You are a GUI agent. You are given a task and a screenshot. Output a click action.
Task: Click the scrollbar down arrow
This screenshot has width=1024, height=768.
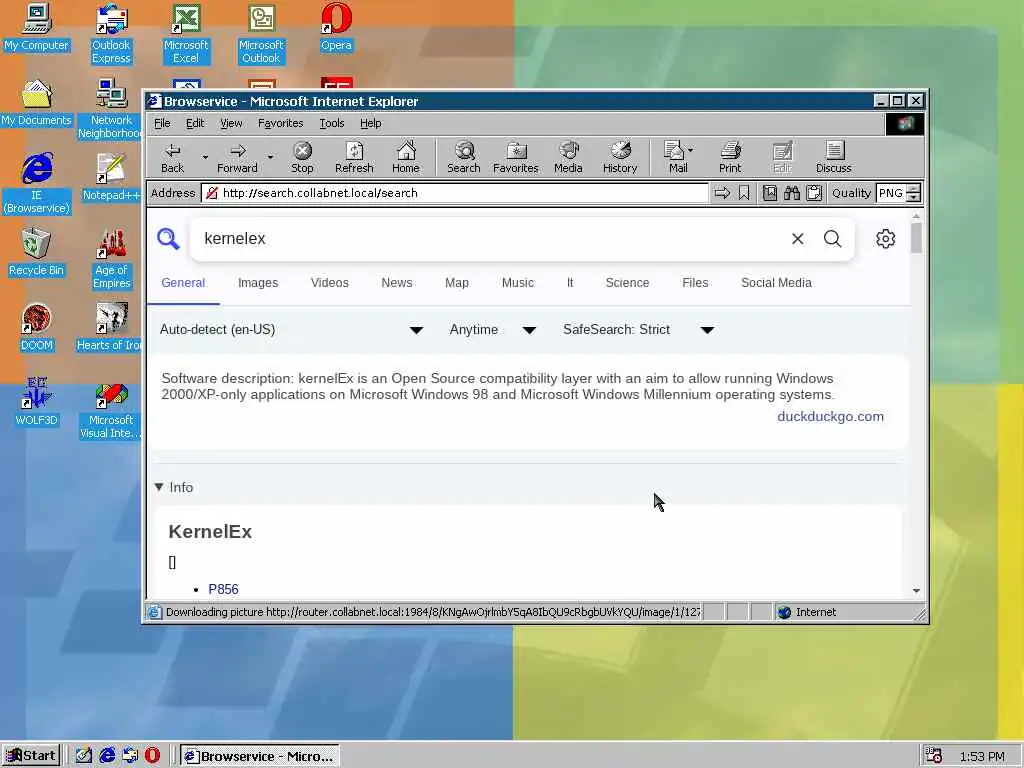coord(916,590)
